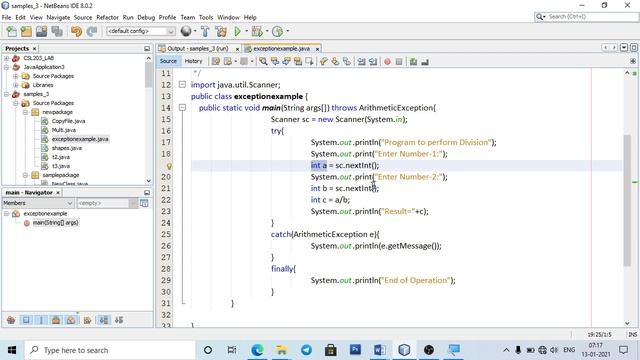Screen dimensions: 640x360
Task: Click the Stop Macro Recording square icon
Action: coord(399,62)
